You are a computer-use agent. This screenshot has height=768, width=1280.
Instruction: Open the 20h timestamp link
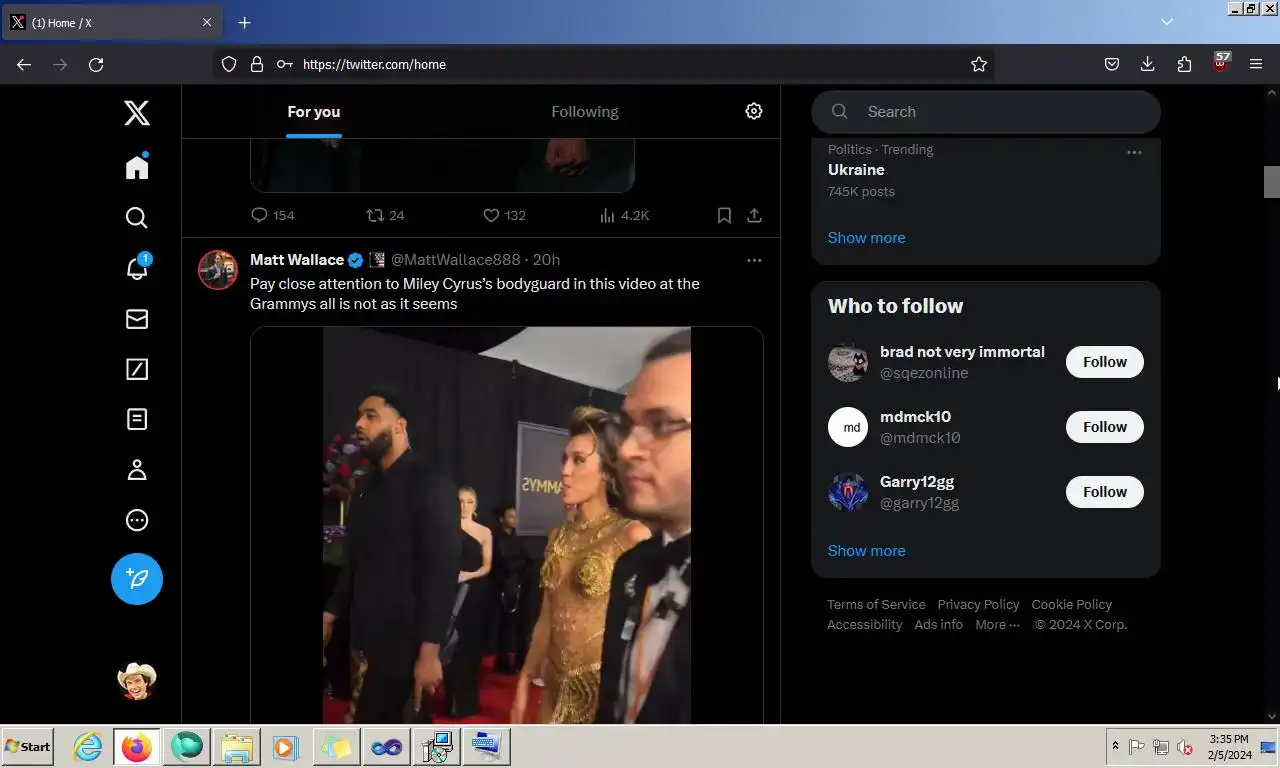click(546, 260)
